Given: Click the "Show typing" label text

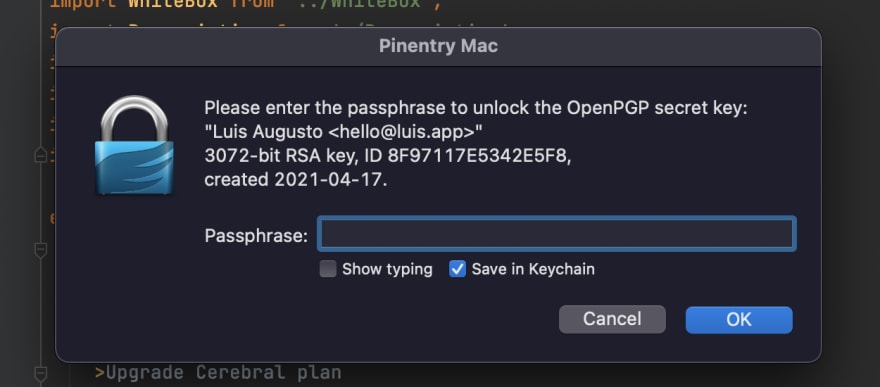Looking at the screenshot, I should [x=387, y=269].
